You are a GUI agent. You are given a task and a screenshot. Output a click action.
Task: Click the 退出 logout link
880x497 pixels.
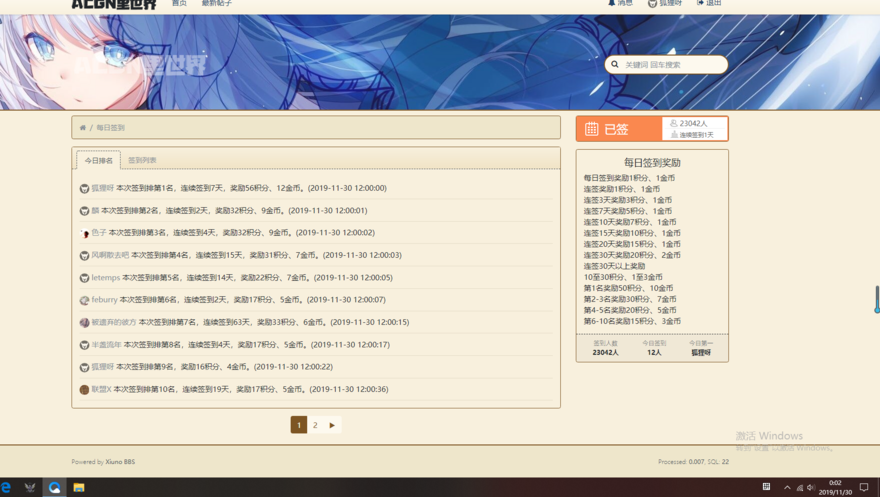pos(709,3)
